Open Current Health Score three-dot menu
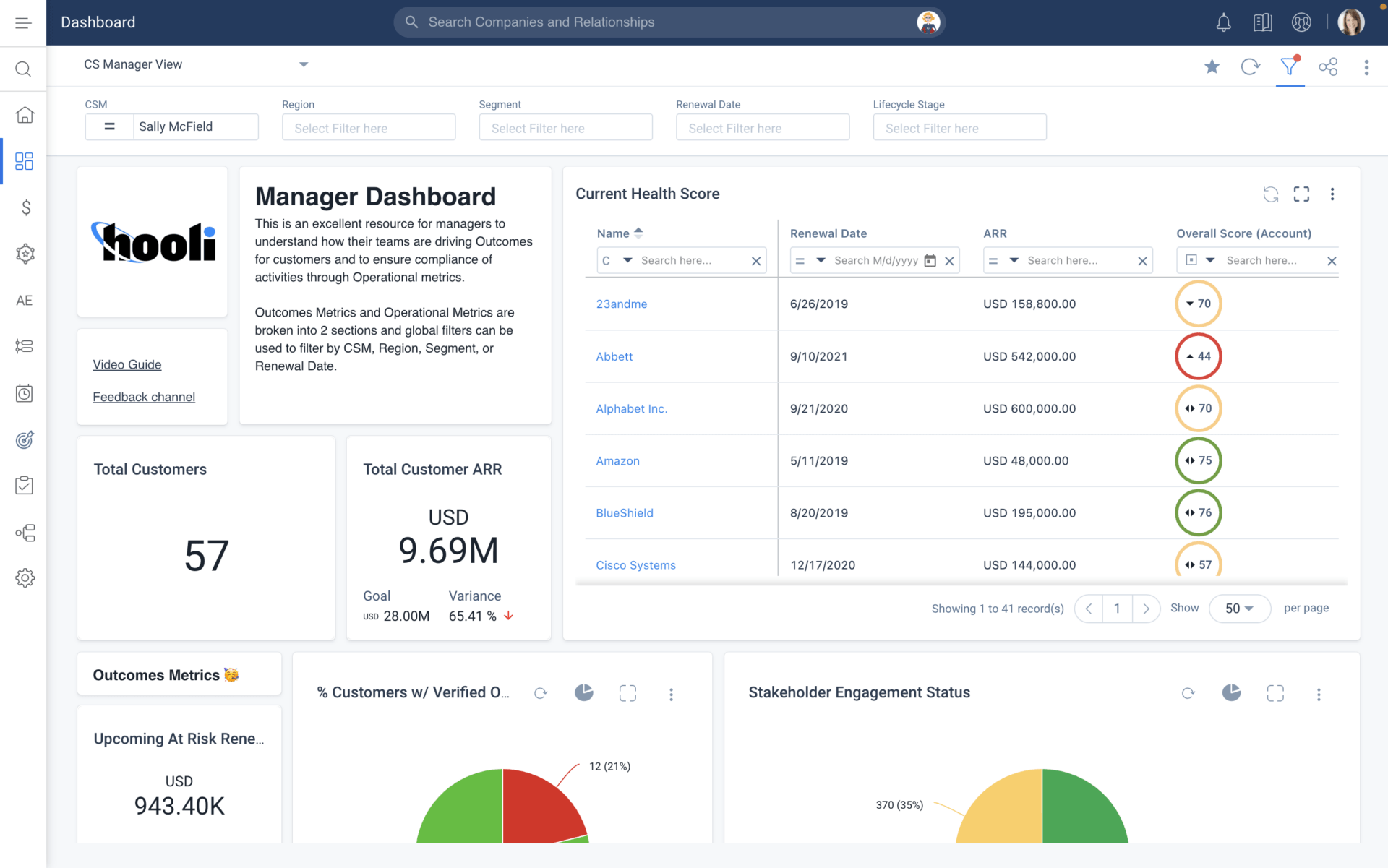The width and height of the screenshot is (1388, 868). point(1332,194)
